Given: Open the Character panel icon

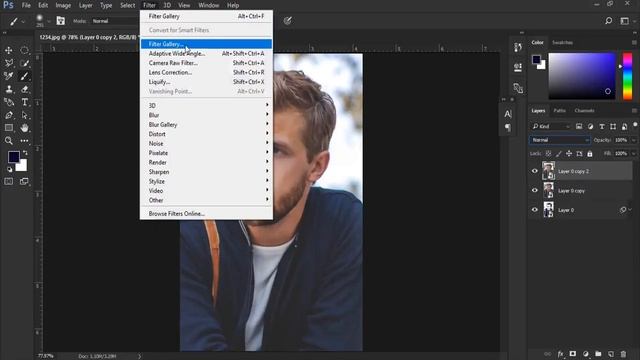Looking at the screenshot, I should 508,114.
